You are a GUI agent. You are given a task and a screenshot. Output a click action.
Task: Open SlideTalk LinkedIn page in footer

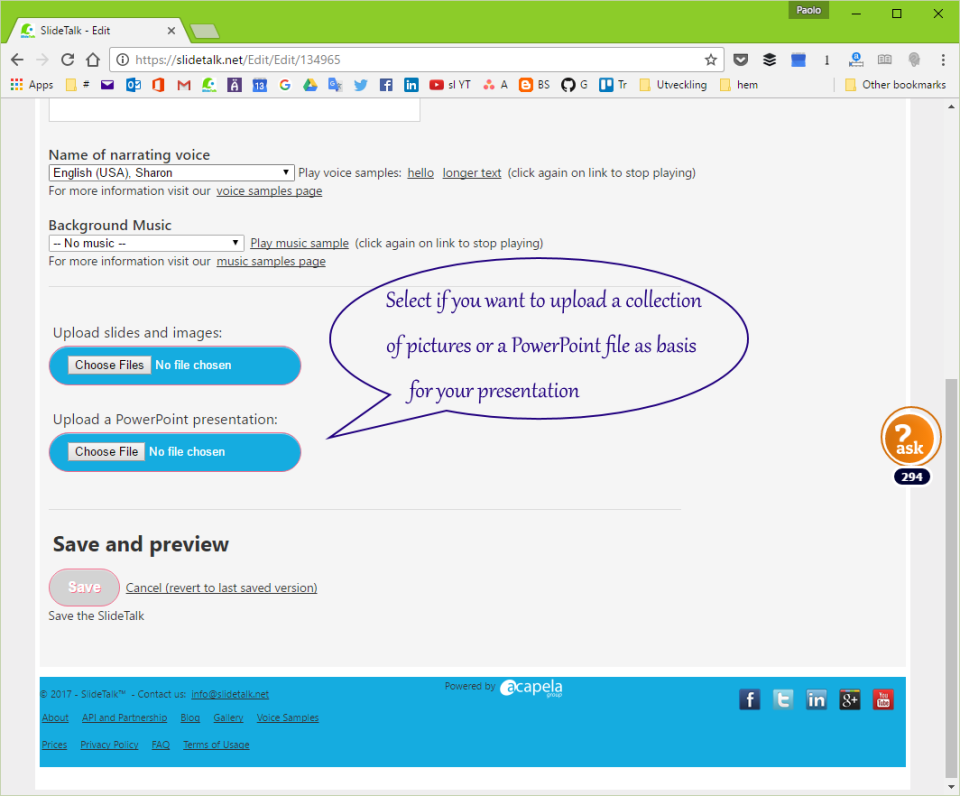(x=816, y=699)
